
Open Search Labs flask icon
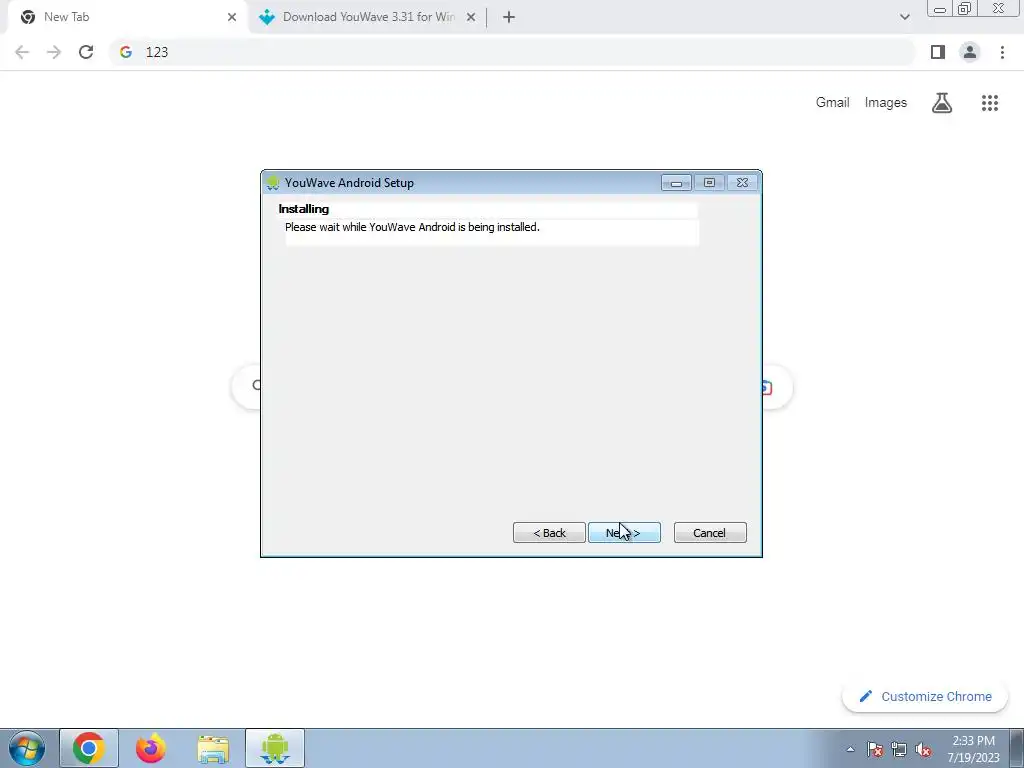942,103
